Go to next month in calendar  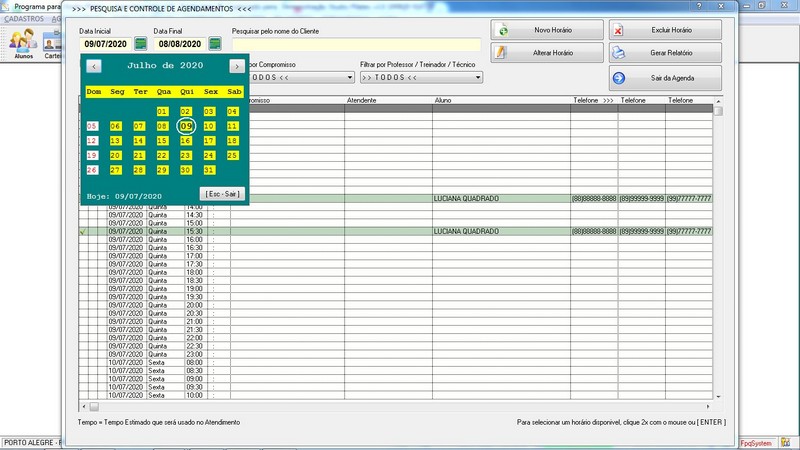coord(237,66)
